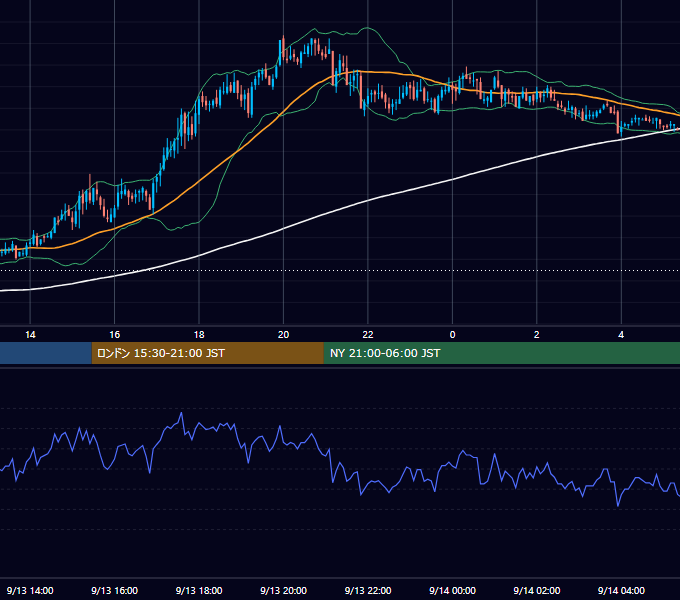
Task: Click the '9/13 22:00' date label
Action: [x=368, y=590]
